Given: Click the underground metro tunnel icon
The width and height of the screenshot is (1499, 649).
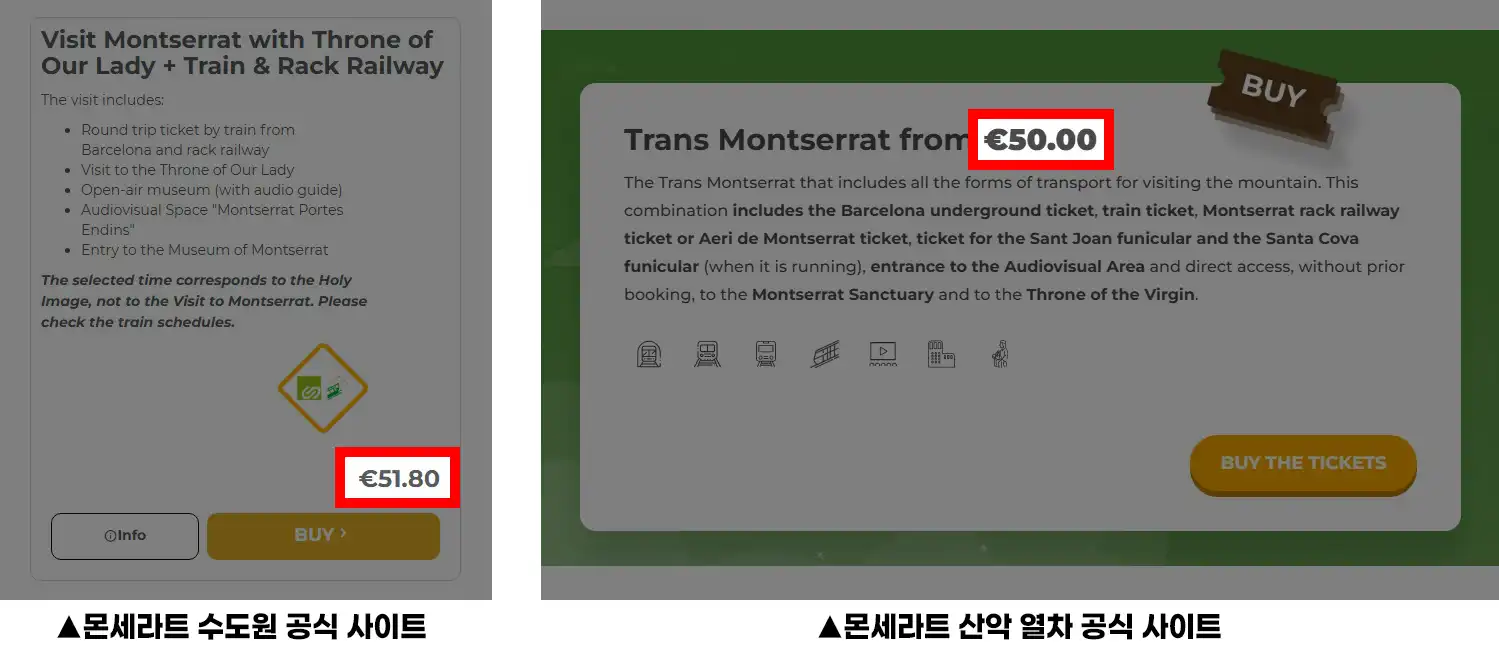Looking at the screenshot, I should tap(649, 354).
